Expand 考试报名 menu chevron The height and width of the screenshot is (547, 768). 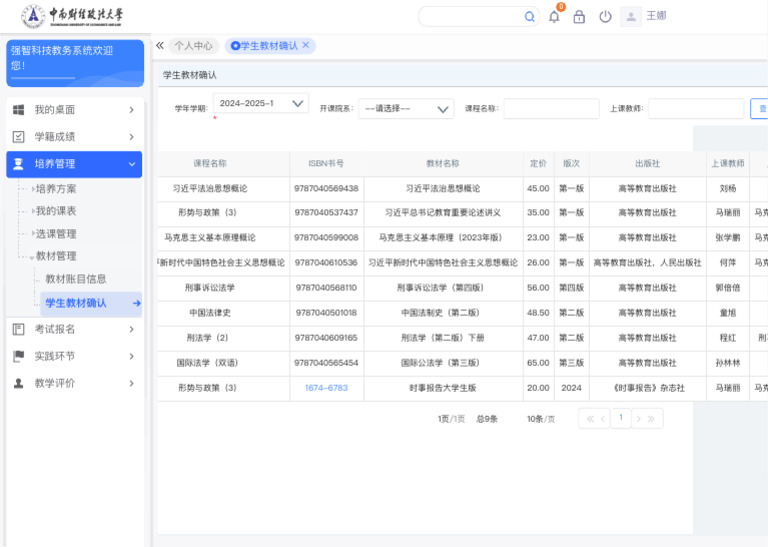pyautogui.click(x=131, y=329)
